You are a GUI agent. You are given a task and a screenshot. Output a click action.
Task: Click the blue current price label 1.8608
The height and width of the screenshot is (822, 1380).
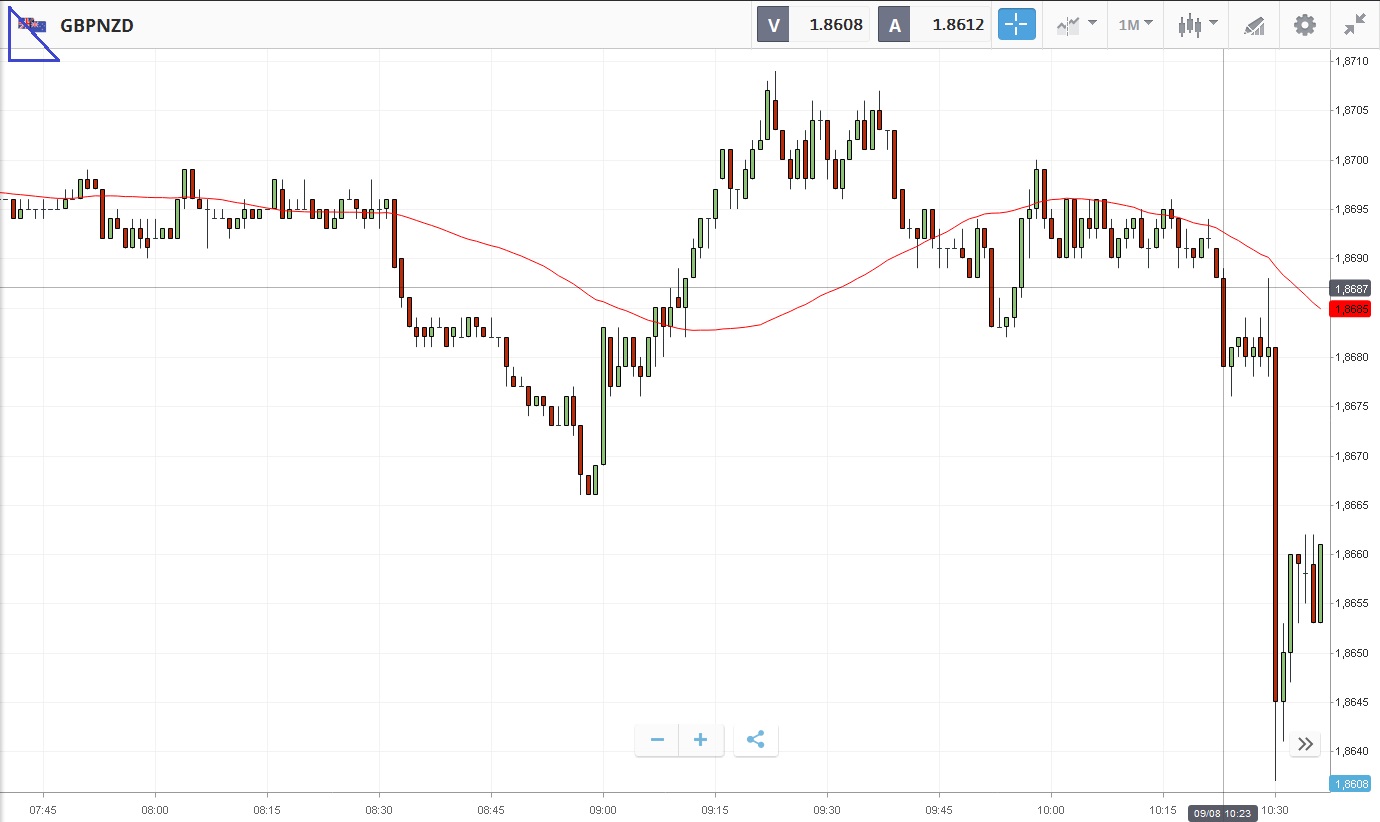pyautogui.click(x=1350, y=784)
